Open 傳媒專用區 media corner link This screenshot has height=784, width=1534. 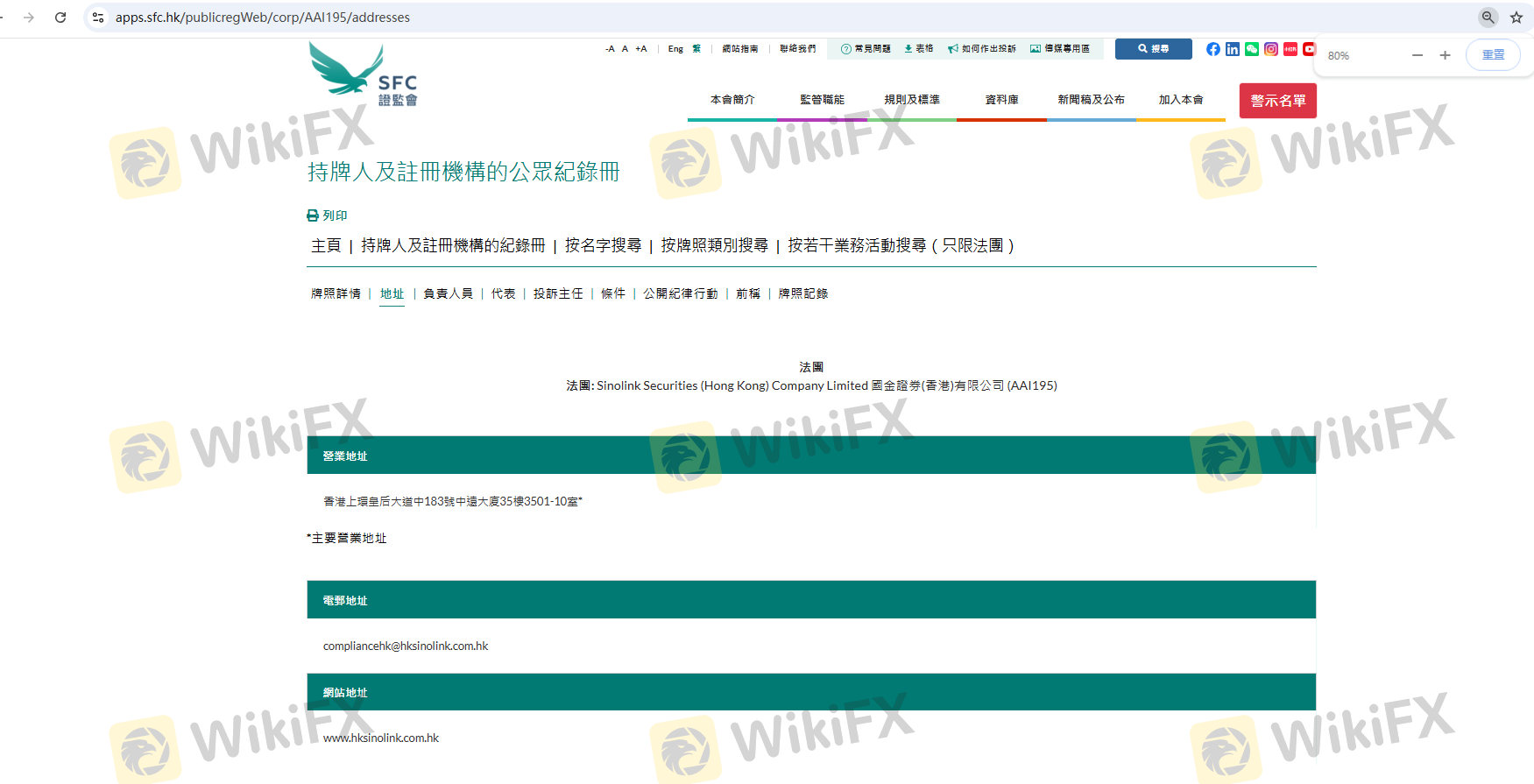click(1060, 49)
